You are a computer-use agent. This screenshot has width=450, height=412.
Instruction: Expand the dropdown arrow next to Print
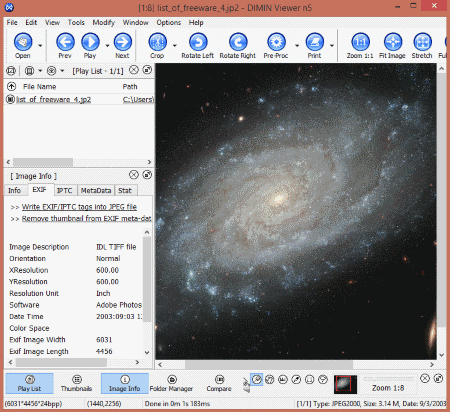332,45
